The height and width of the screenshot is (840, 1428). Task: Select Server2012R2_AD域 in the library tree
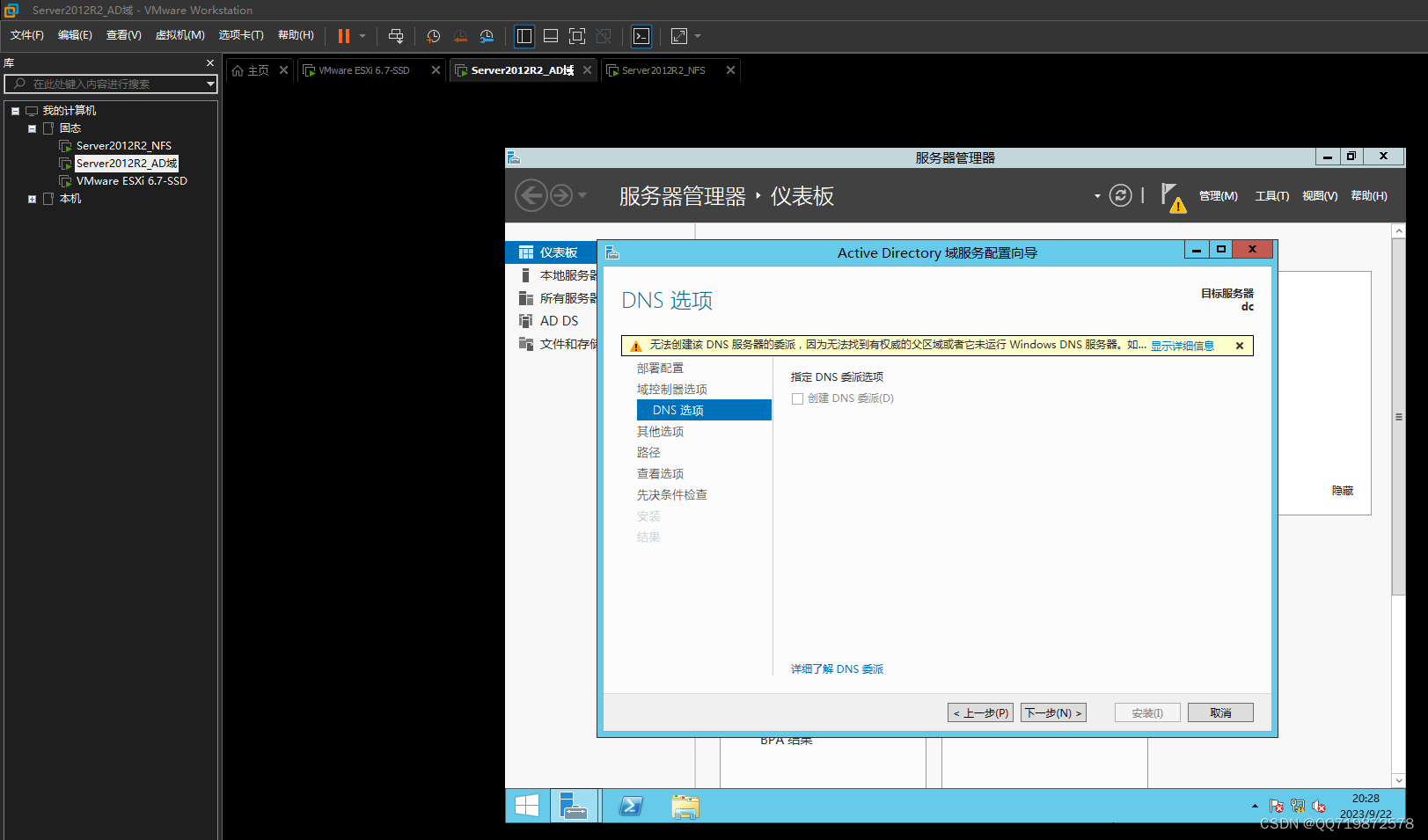point(127,164)
